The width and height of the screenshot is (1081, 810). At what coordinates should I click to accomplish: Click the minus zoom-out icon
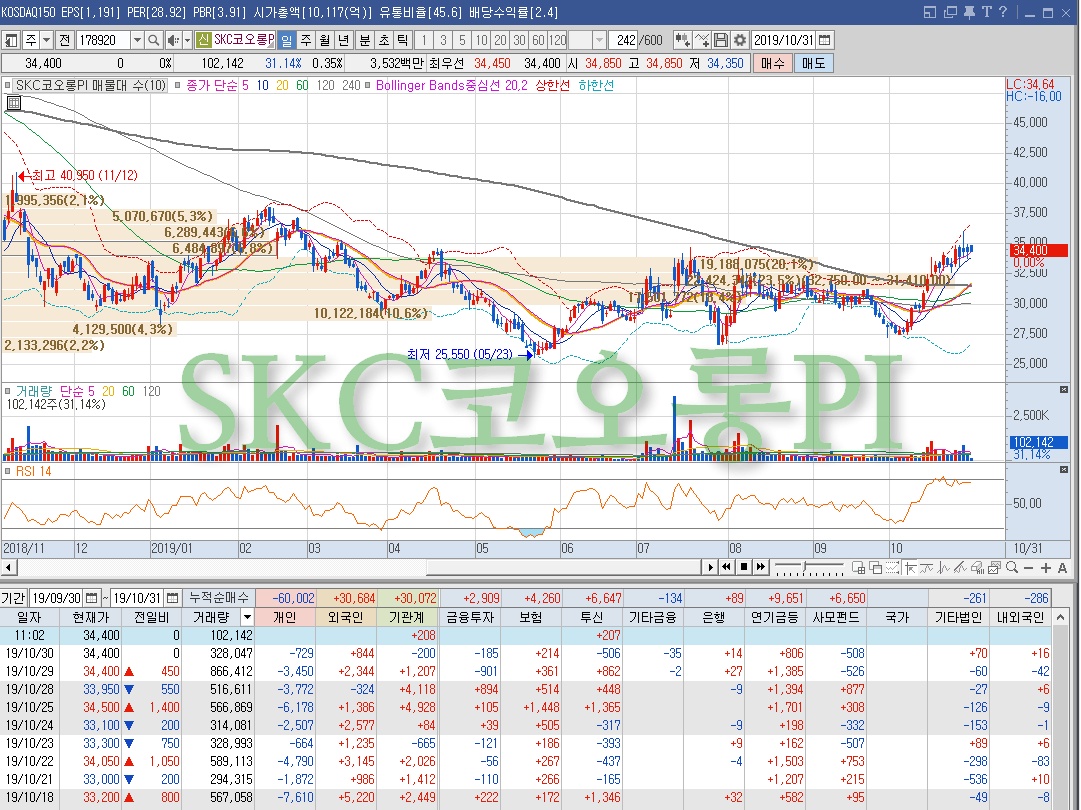click(x=1029, y=567)
